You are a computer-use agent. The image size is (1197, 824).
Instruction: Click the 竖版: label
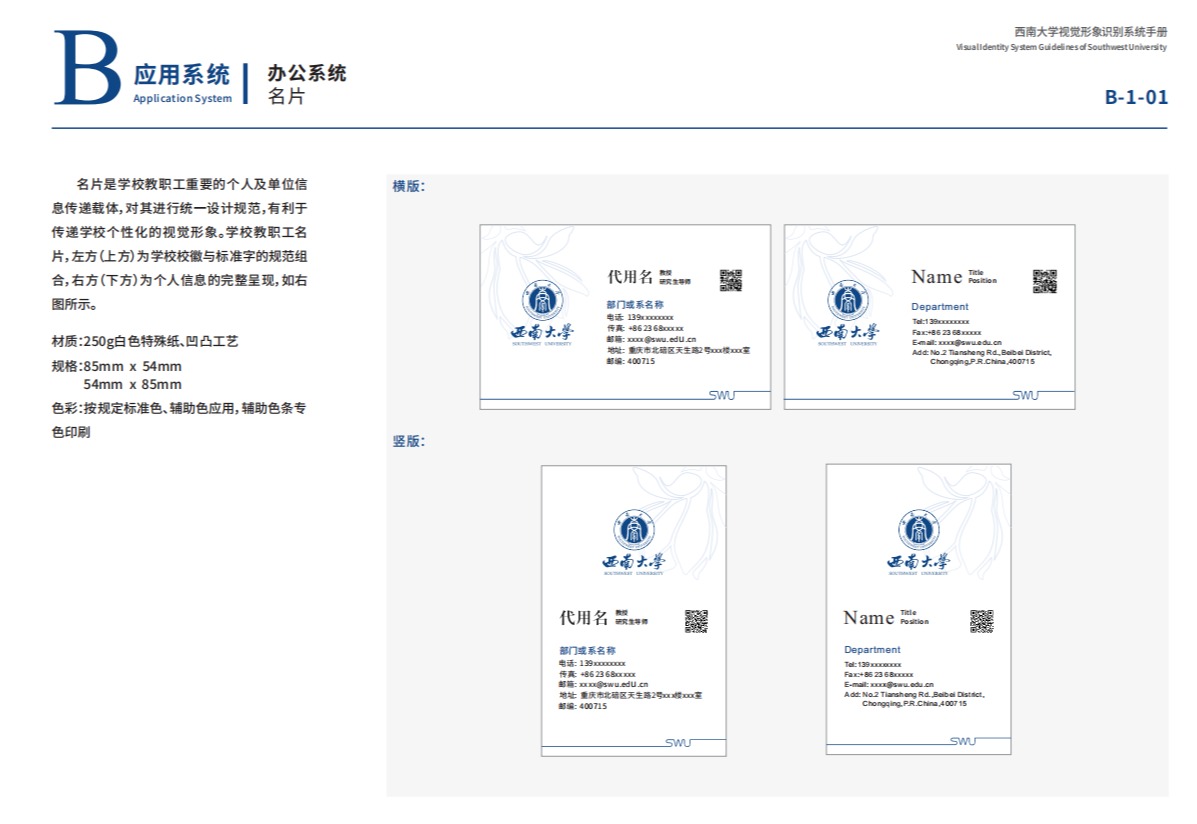tap(408, 441)
